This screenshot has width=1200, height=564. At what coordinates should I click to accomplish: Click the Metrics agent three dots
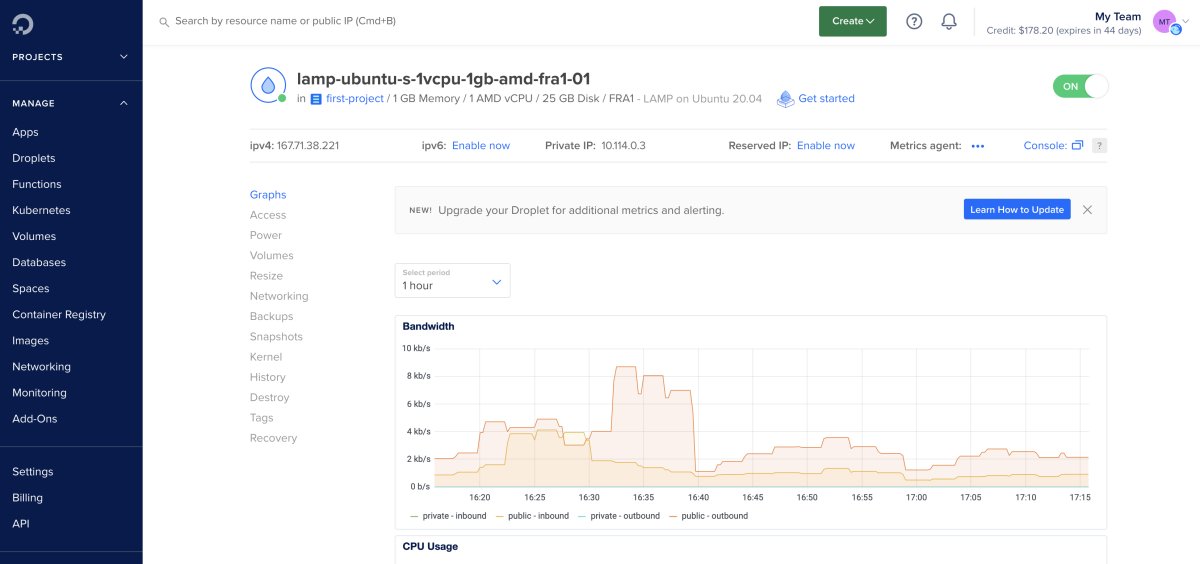tap(977, 146)
